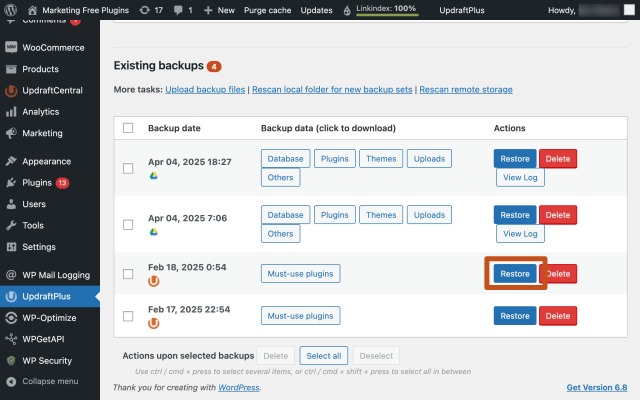Download Database from Apr 04 18:27 backup

285,159
